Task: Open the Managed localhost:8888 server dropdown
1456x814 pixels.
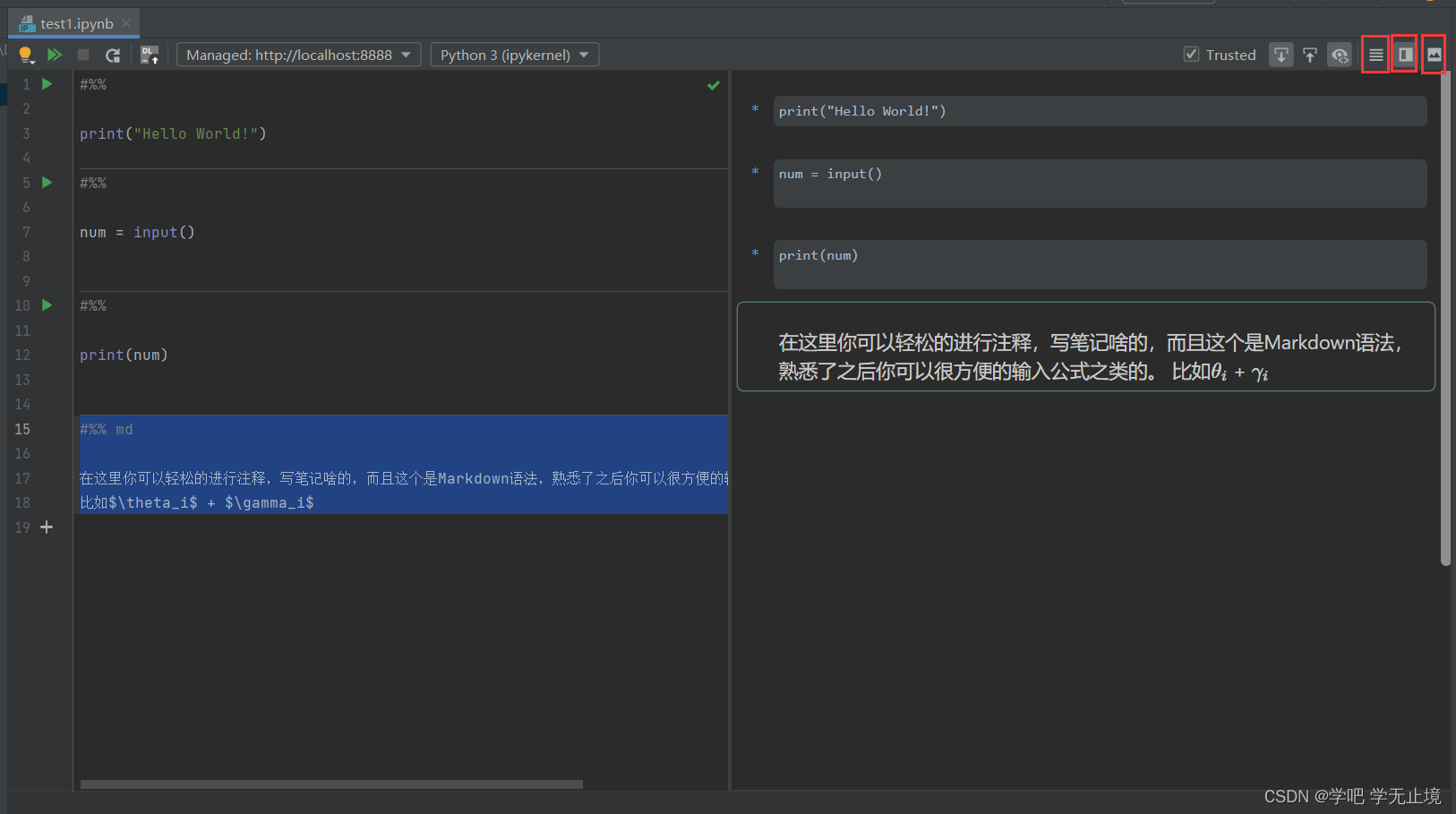Action: coord(298,55)
